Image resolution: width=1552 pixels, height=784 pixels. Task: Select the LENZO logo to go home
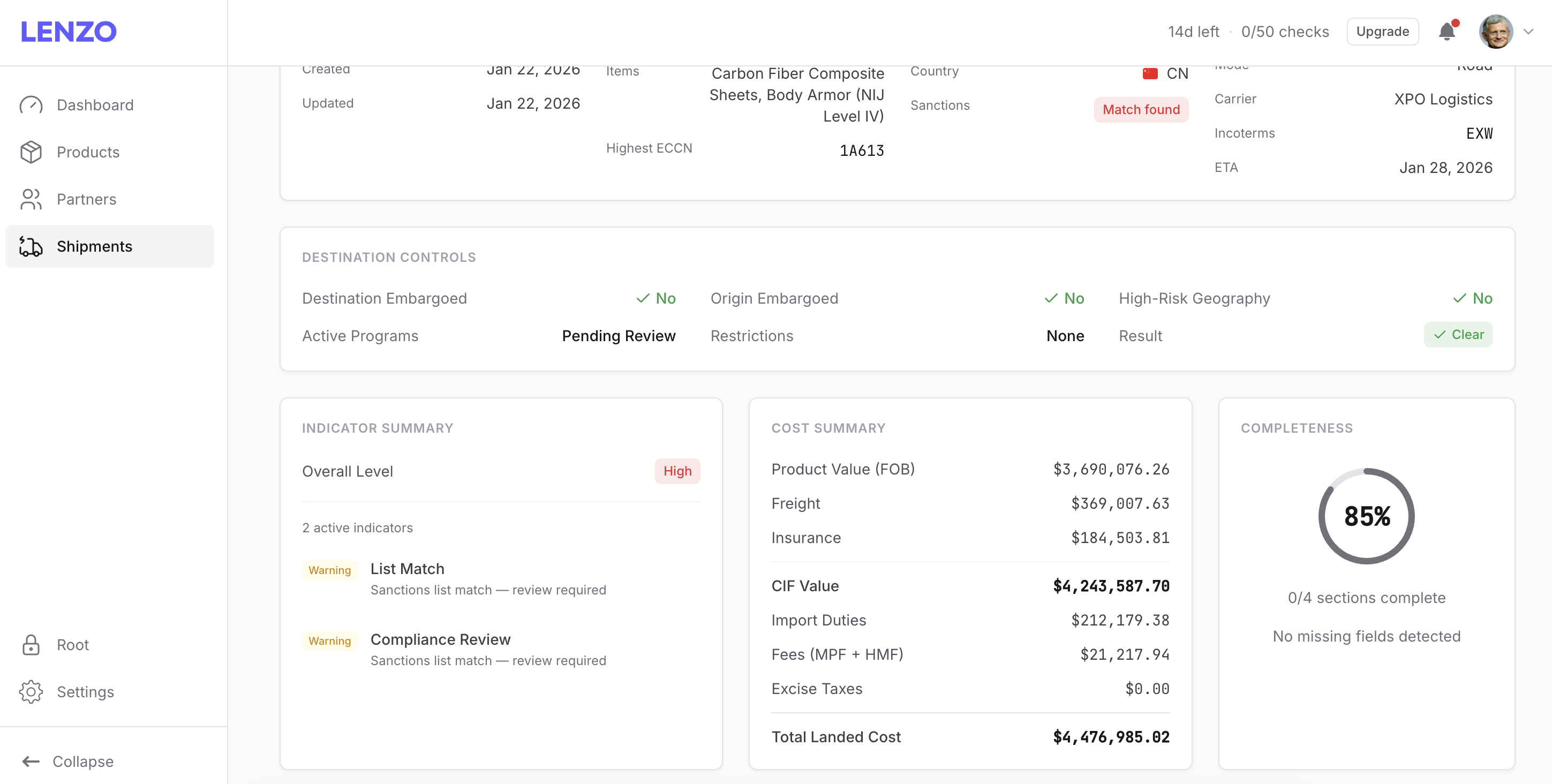68,32
